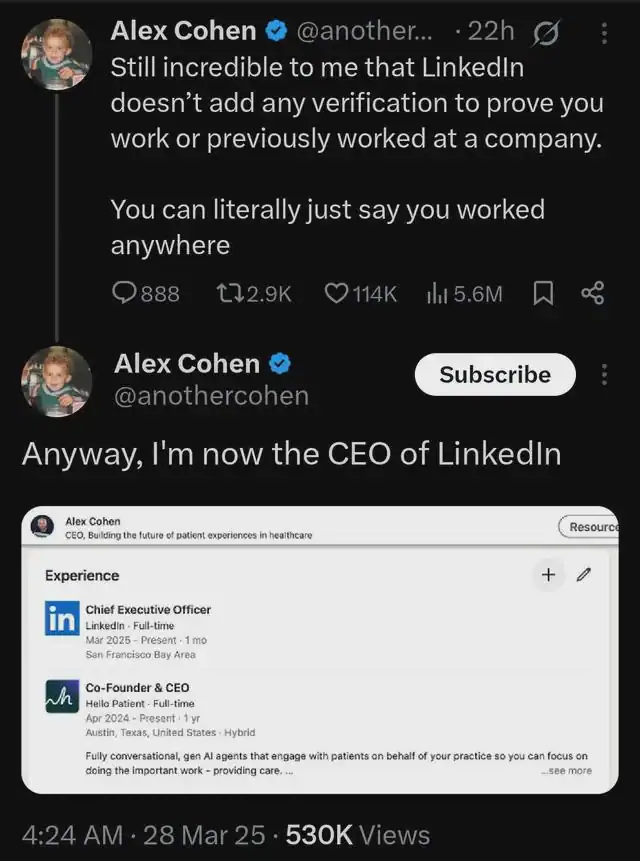
Task: Click Alex Cohen's top tweet avatar
Action: tap(57, 54)
